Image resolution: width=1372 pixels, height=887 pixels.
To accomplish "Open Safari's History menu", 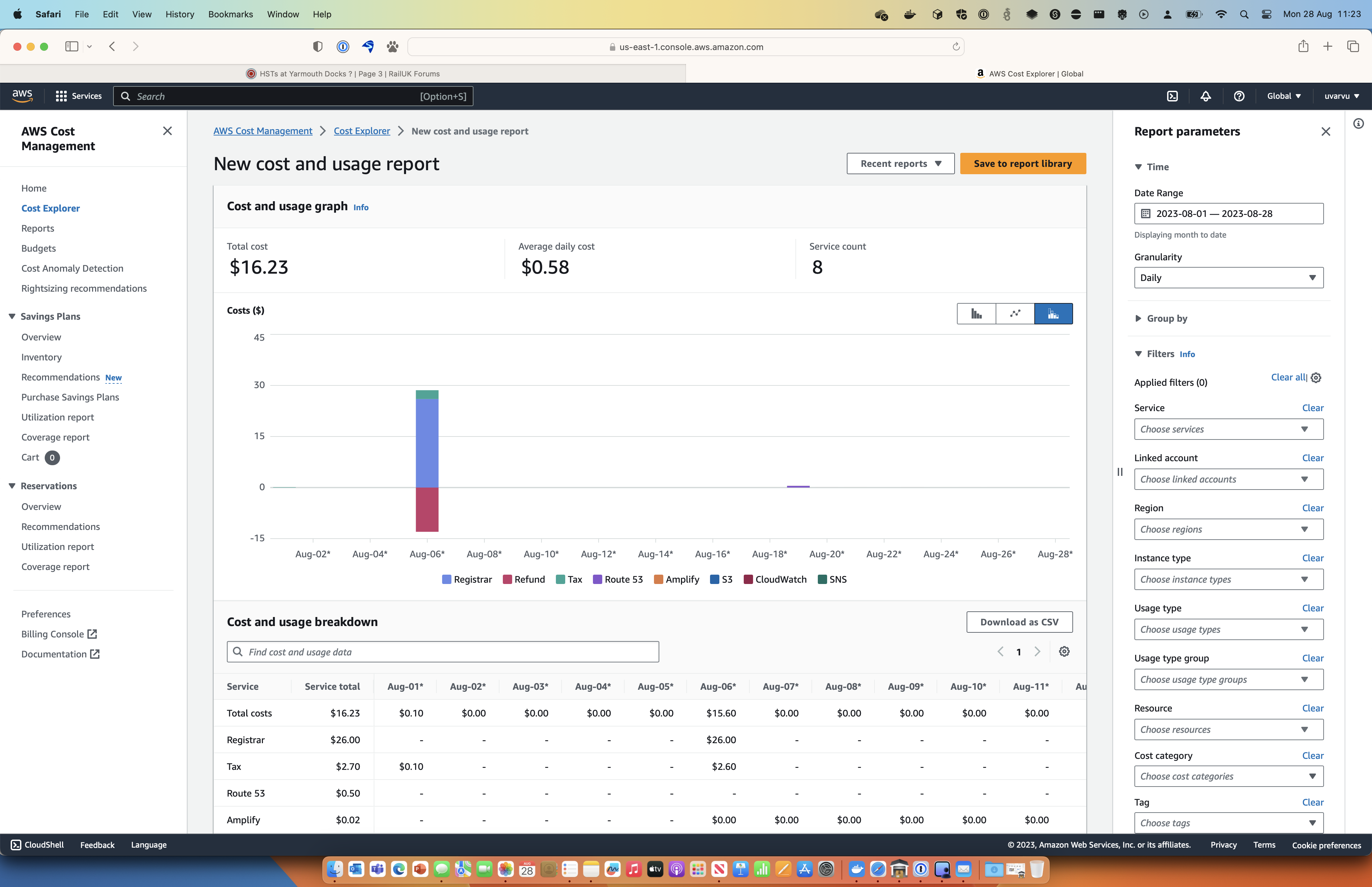I will 180,14.
